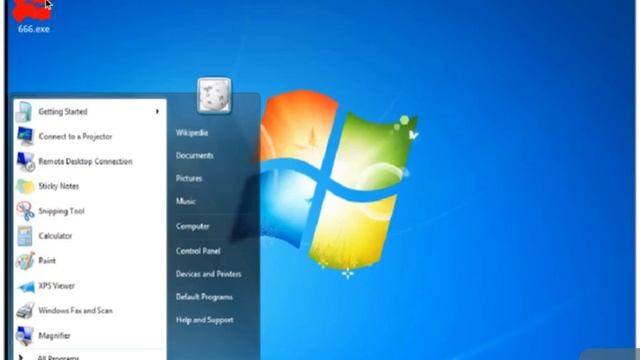This screenshot has height=360, width=640.
Task: Expand the Getting Started submenu arrow
Action: [x=157, y=111]
